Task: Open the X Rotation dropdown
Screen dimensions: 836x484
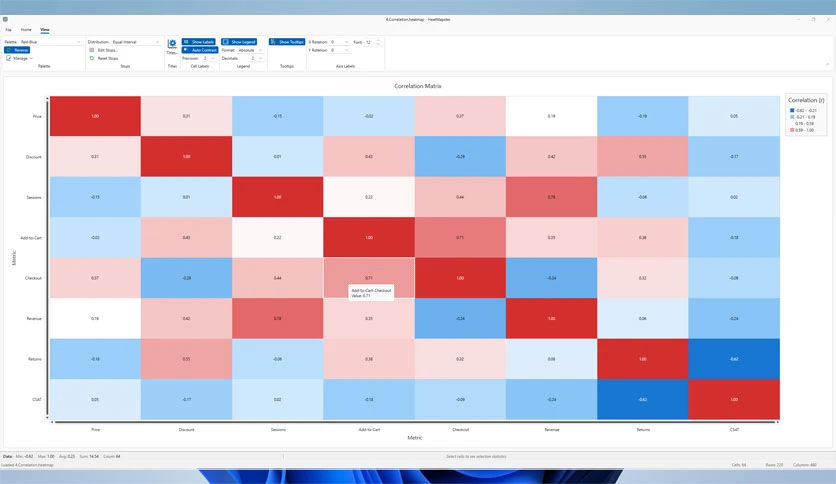Action: coord(339,42)
